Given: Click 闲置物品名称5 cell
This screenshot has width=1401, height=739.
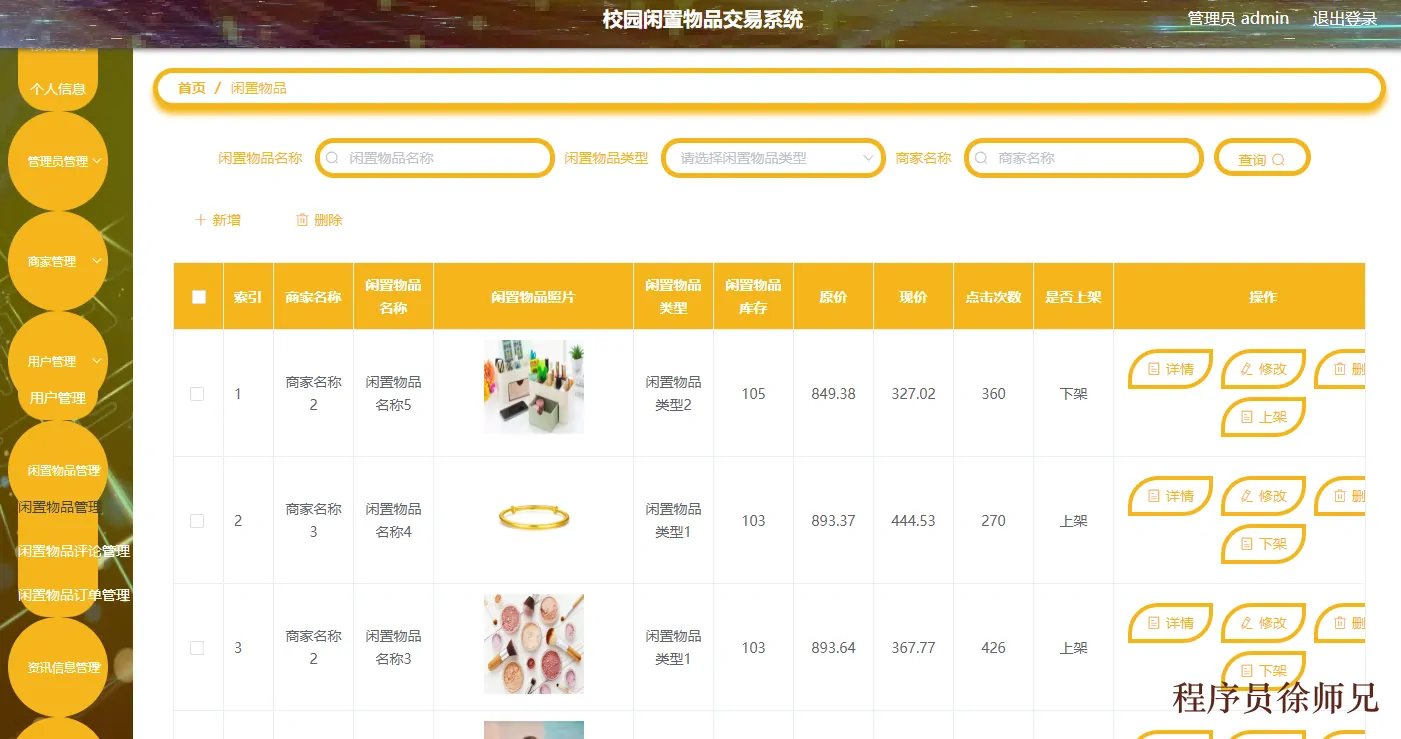Looking at the screenshot, I should point(393,394).
